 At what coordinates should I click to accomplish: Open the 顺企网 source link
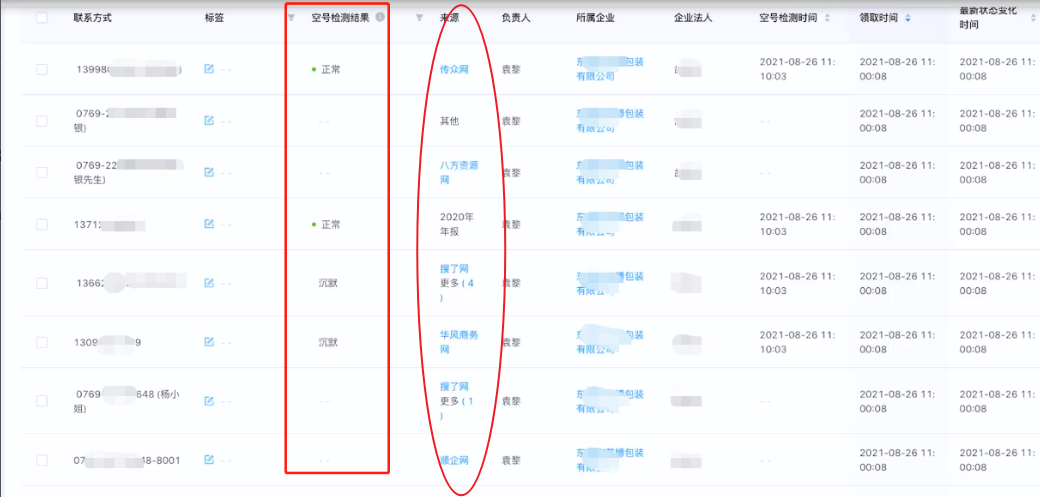tap(454, 460)
